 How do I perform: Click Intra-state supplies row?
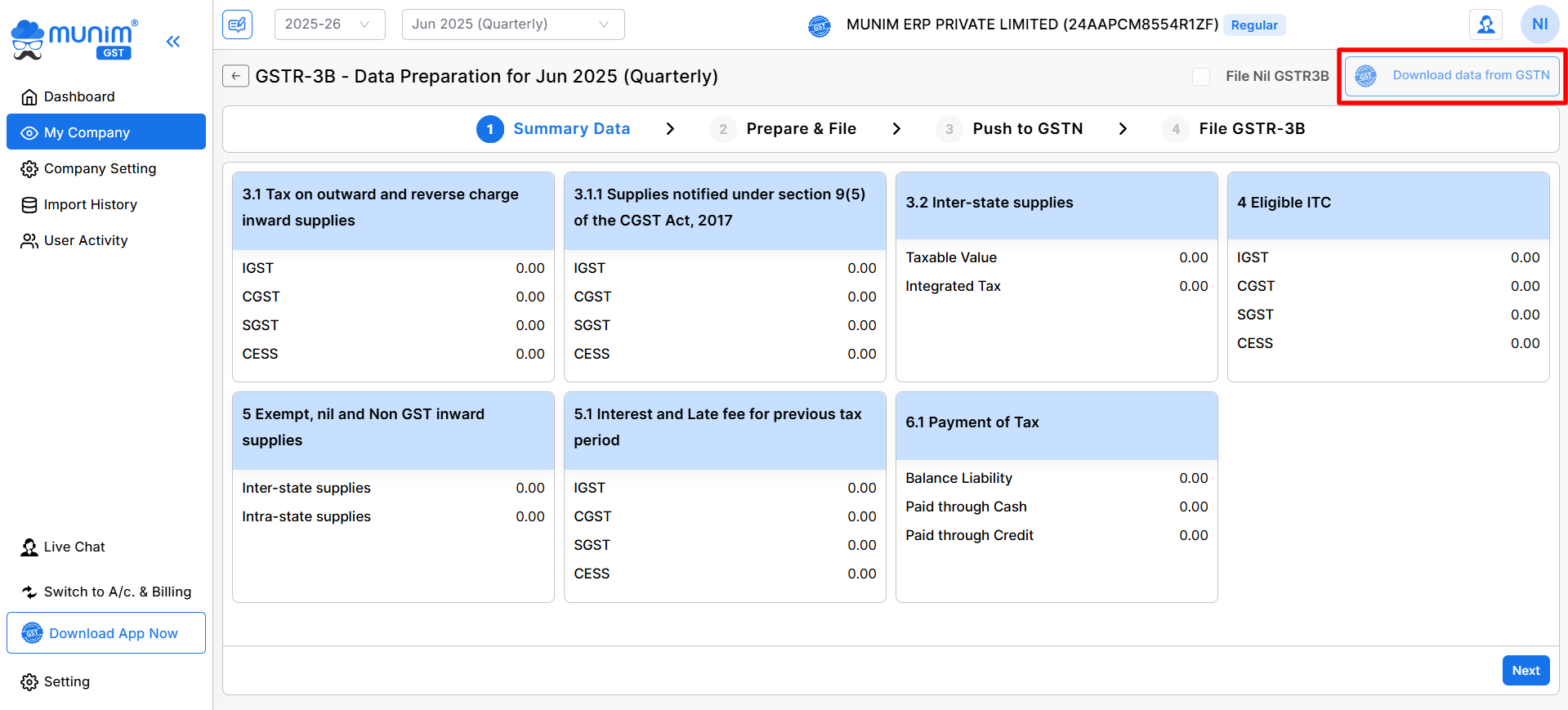tap(393, 516)
